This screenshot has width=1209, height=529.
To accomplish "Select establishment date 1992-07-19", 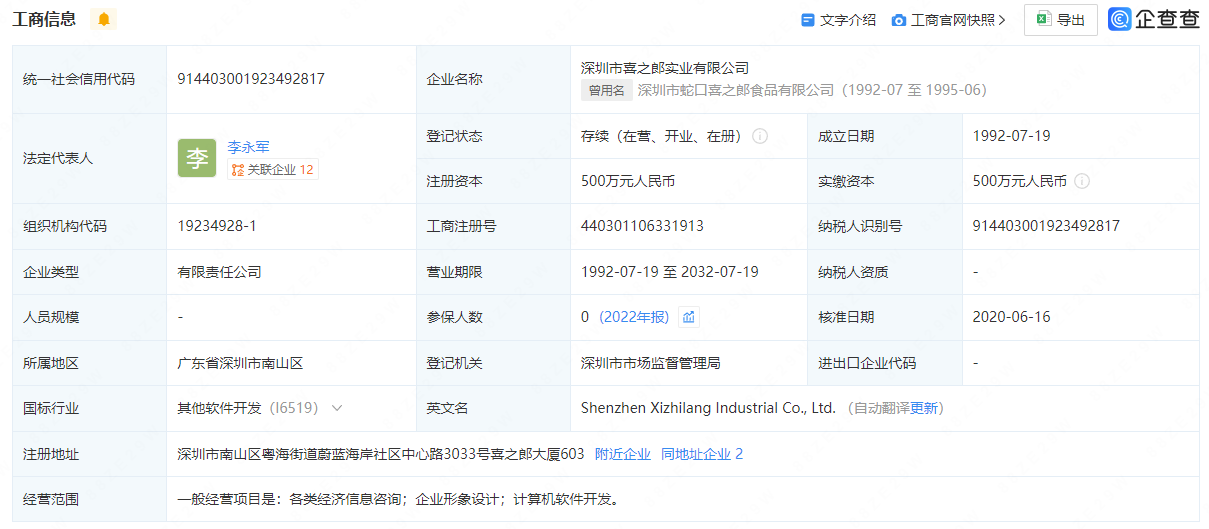I will tap(1012, 136).
